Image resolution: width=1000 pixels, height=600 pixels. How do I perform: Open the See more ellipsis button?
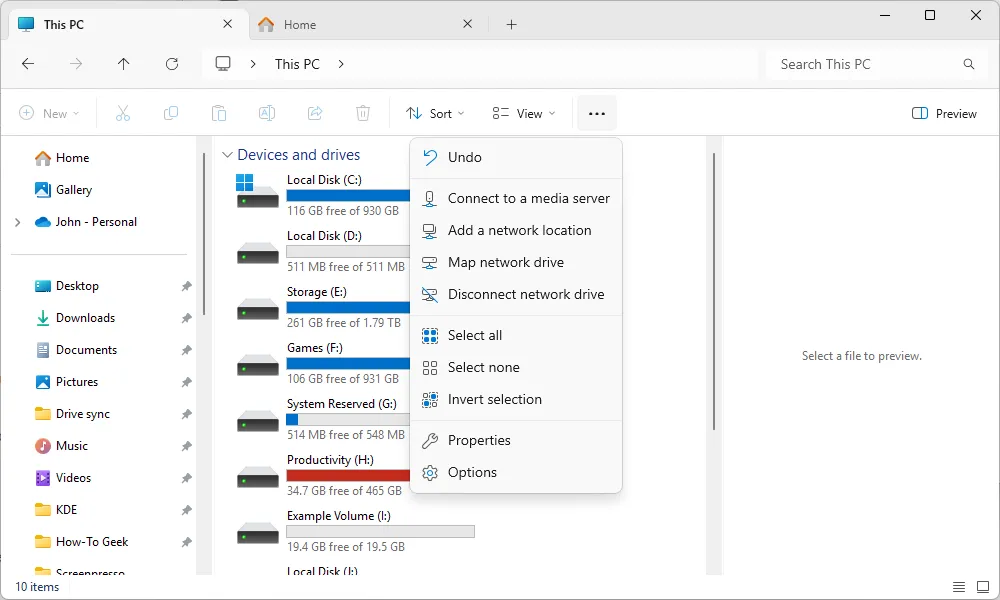coord(597,113)
